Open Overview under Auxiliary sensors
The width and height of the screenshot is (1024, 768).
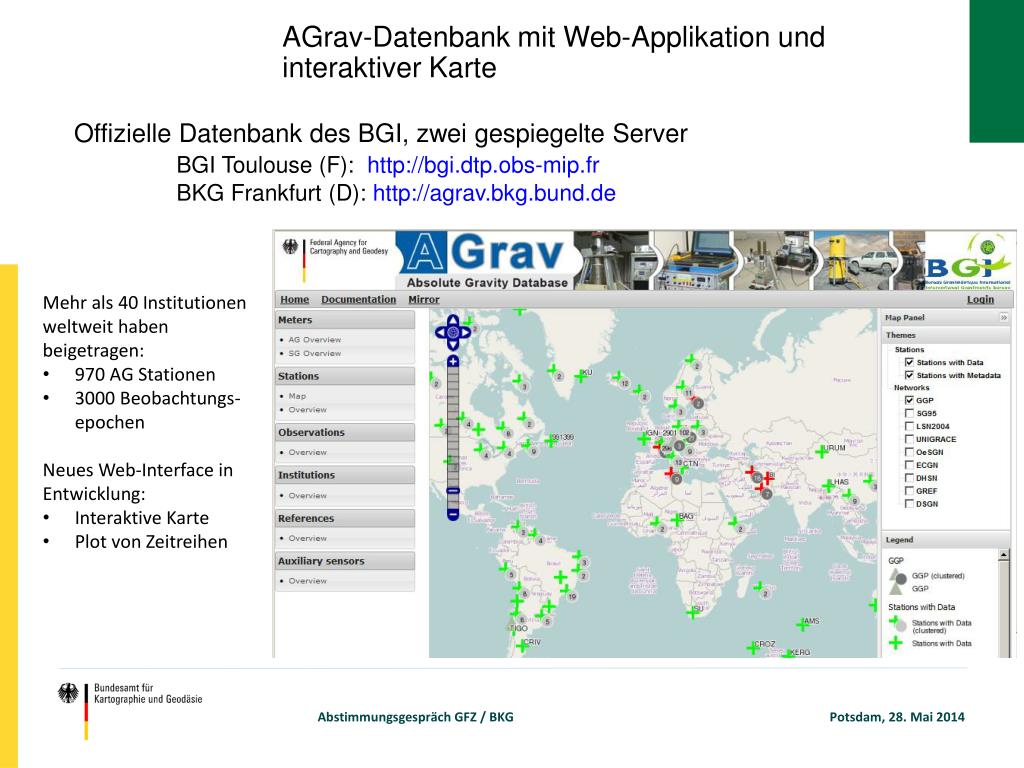(308, 581)
